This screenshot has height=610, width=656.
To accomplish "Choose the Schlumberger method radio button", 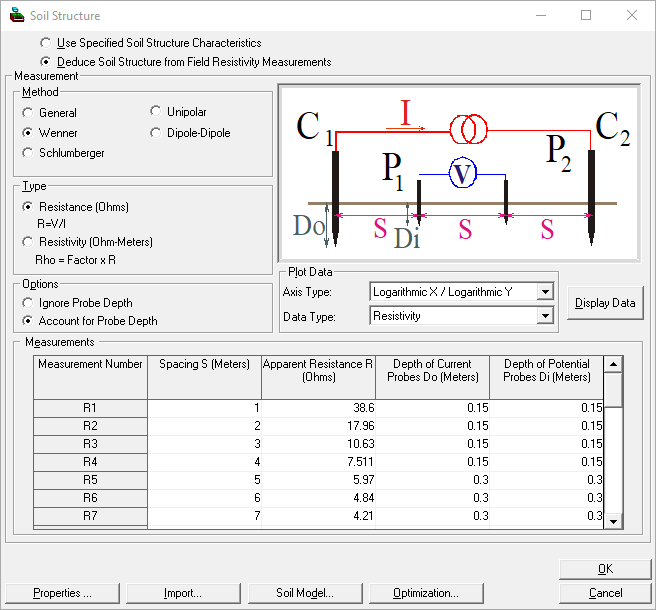I will [x=28, y=153].
